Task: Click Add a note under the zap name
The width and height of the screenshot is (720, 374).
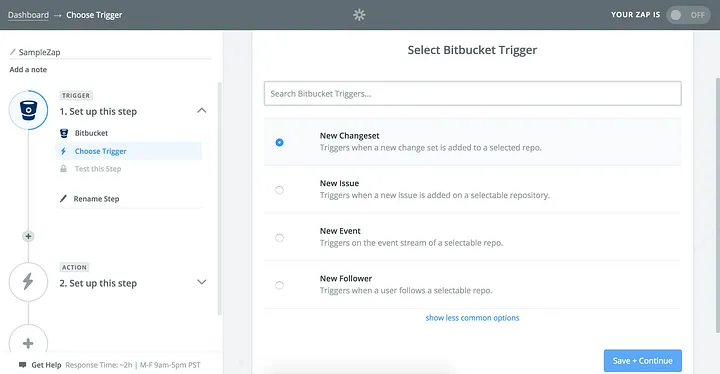Action: [x=28, y=69]
